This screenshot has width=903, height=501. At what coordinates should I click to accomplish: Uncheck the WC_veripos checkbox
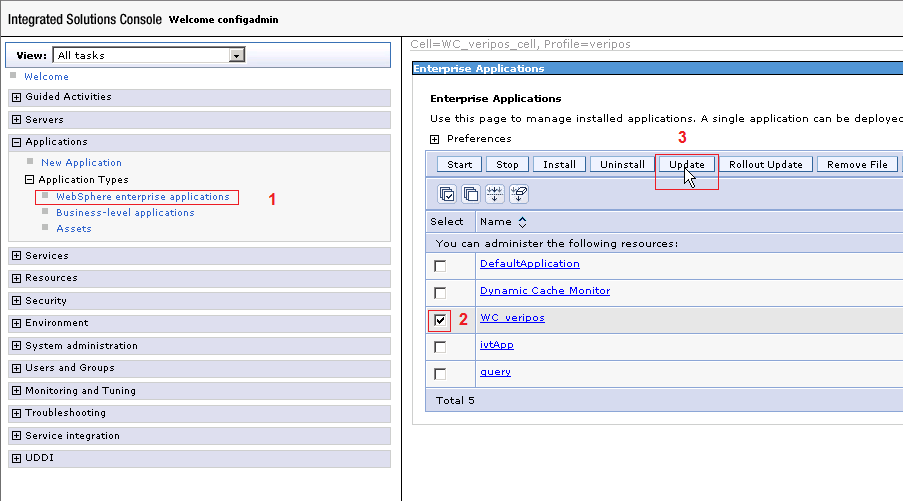[440, 320]
